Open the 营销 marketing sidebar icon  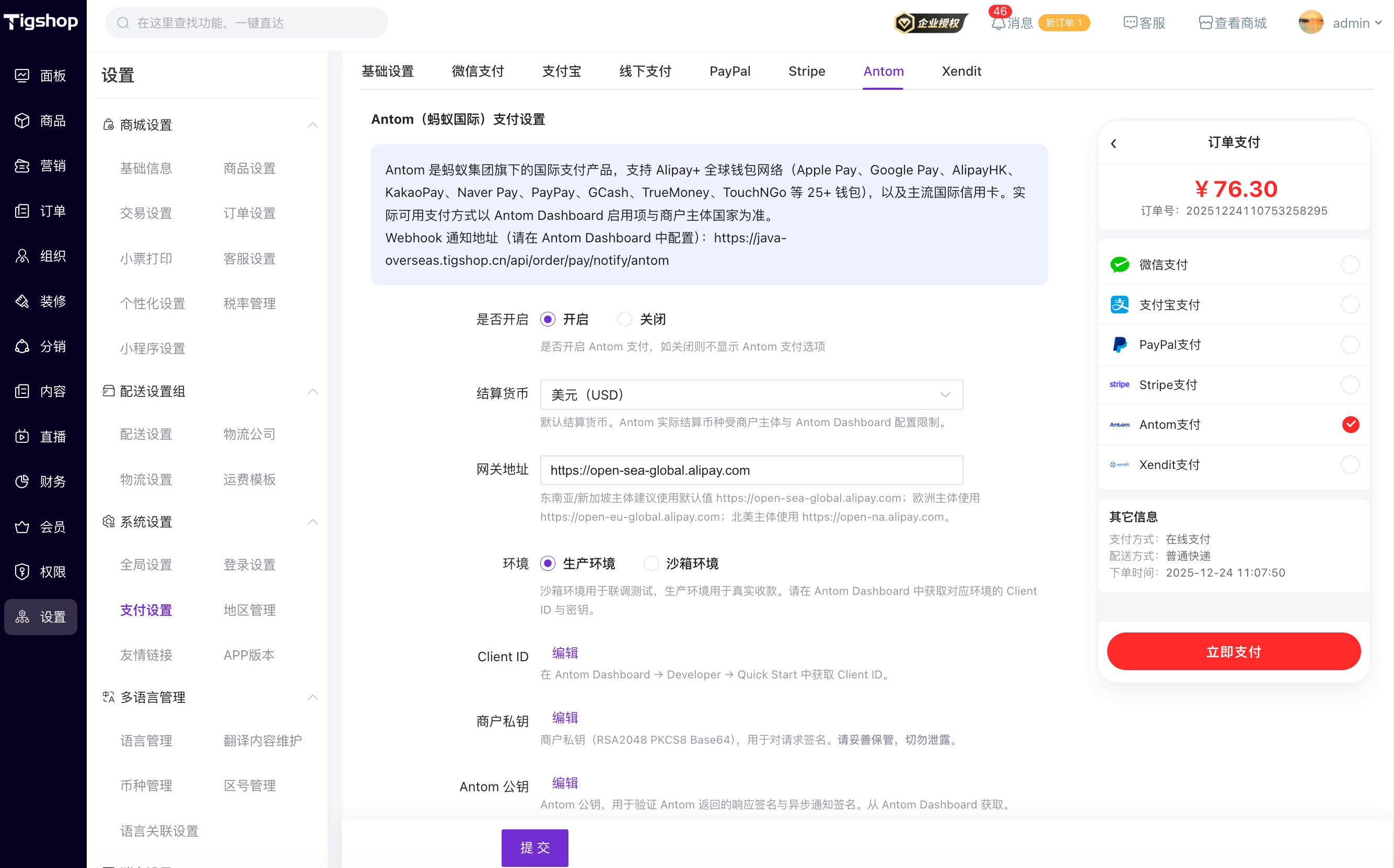click(x=22, y=166)
